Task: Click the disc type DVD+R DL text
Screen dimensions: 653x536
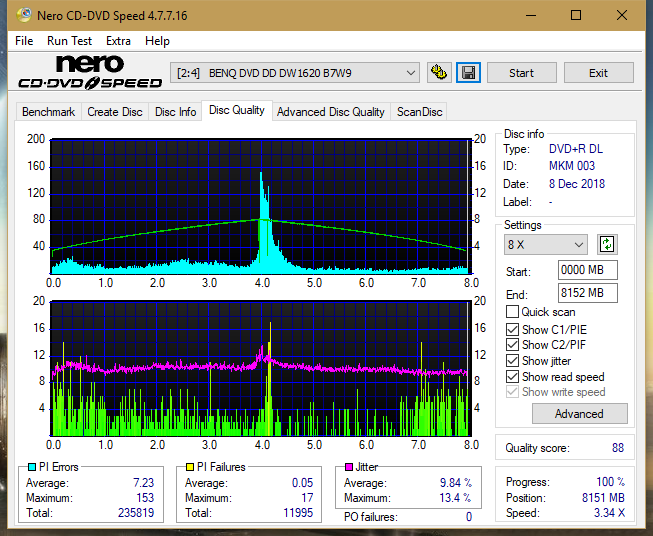Action: (576, 149)
